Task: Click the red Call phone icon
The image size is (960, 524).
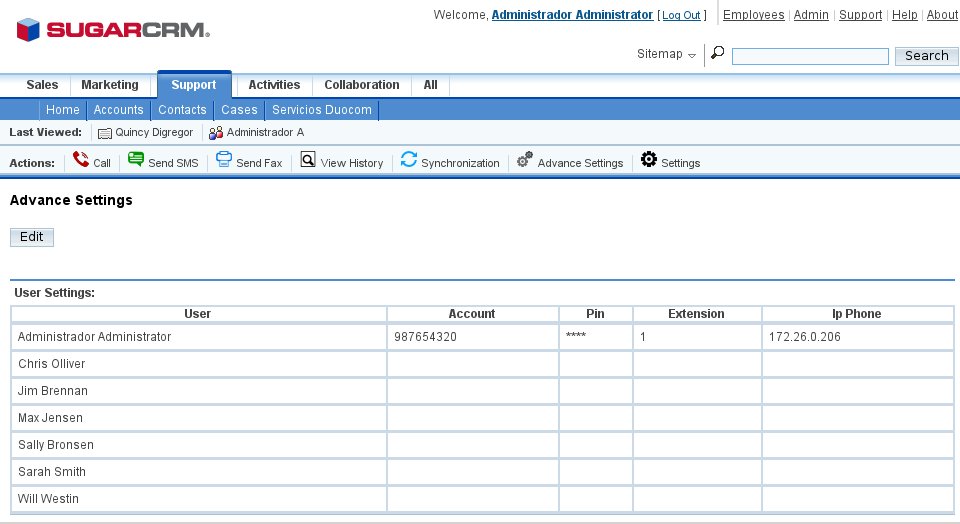Action: tap(81, 161)
